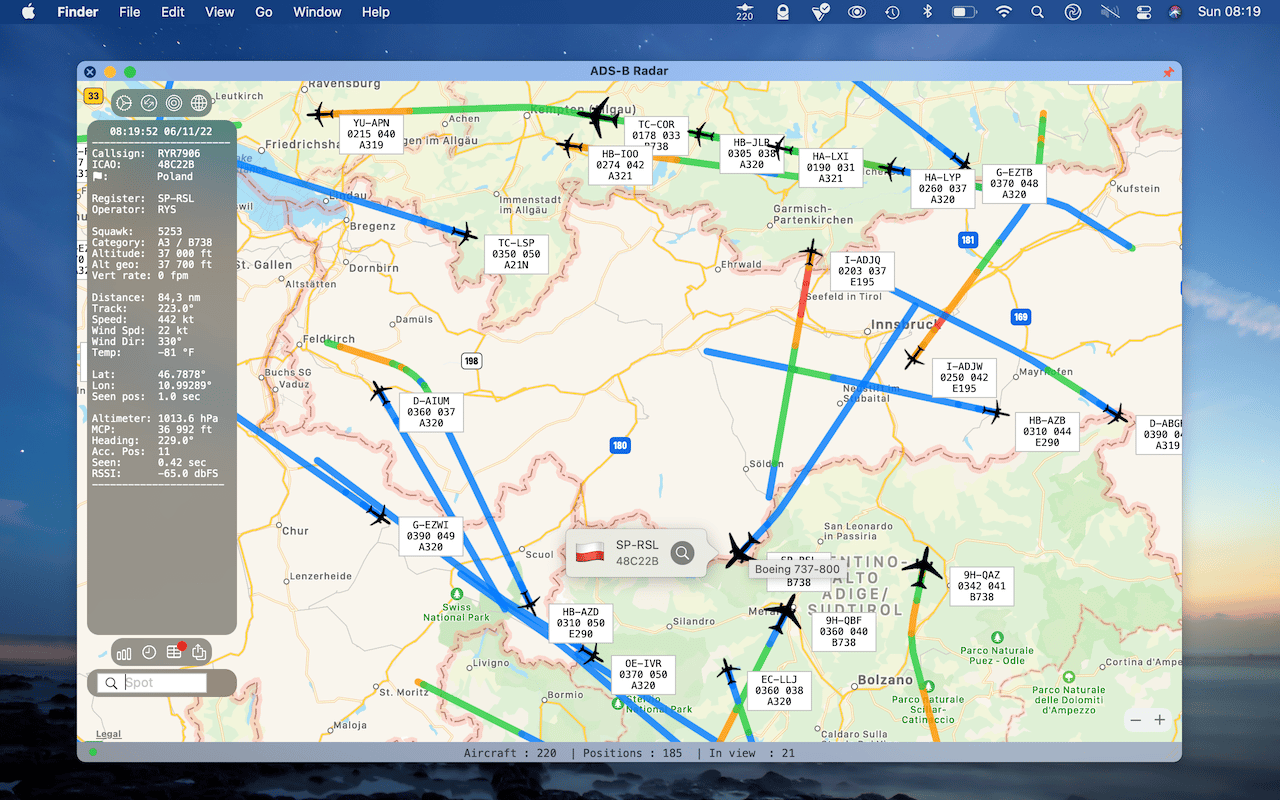The width and height of the screenshot is (1280, 800).
Task: Click the Boeing 737-800 tooltip
Action: point(797,569)
